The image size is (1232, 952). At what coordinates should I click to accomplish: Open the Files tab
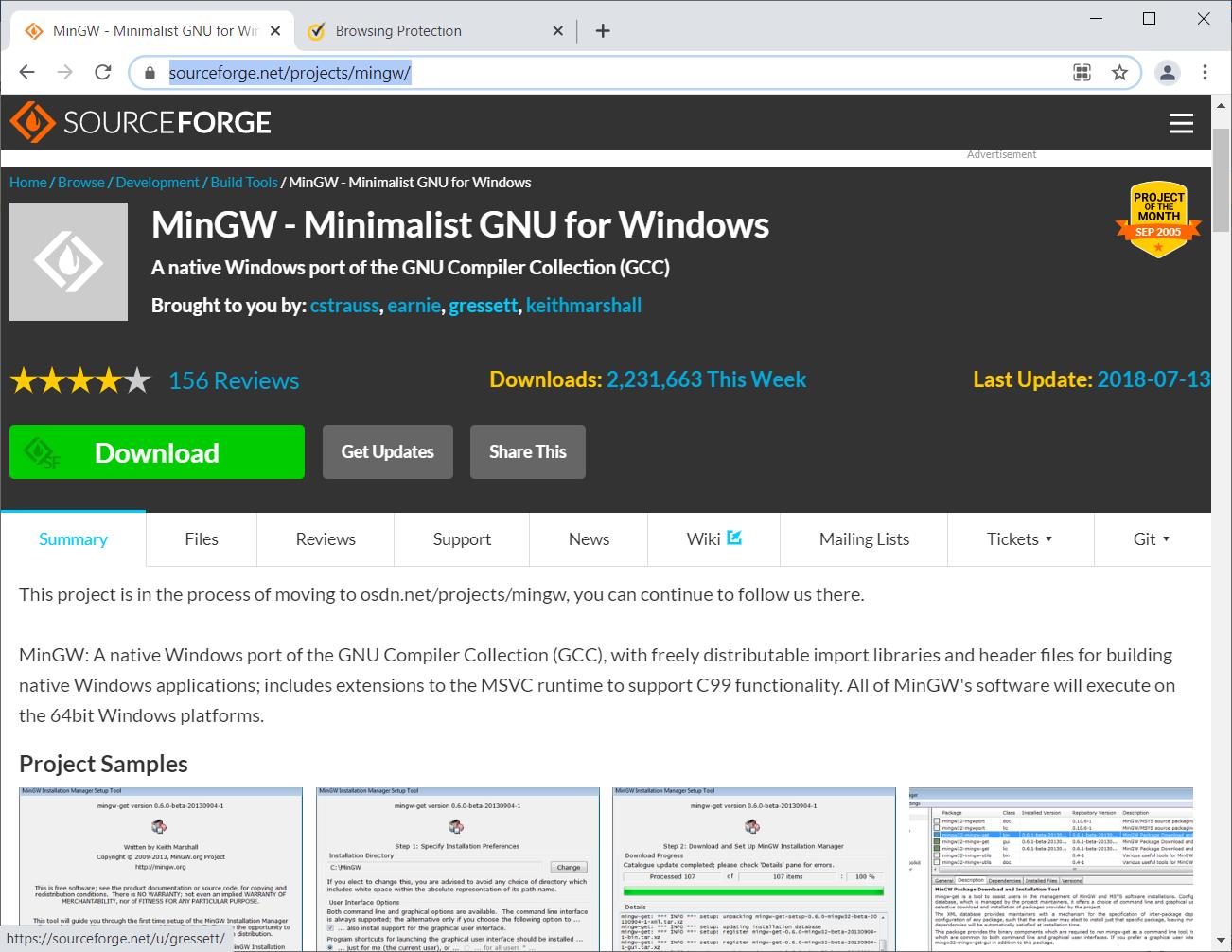point(202,539)
